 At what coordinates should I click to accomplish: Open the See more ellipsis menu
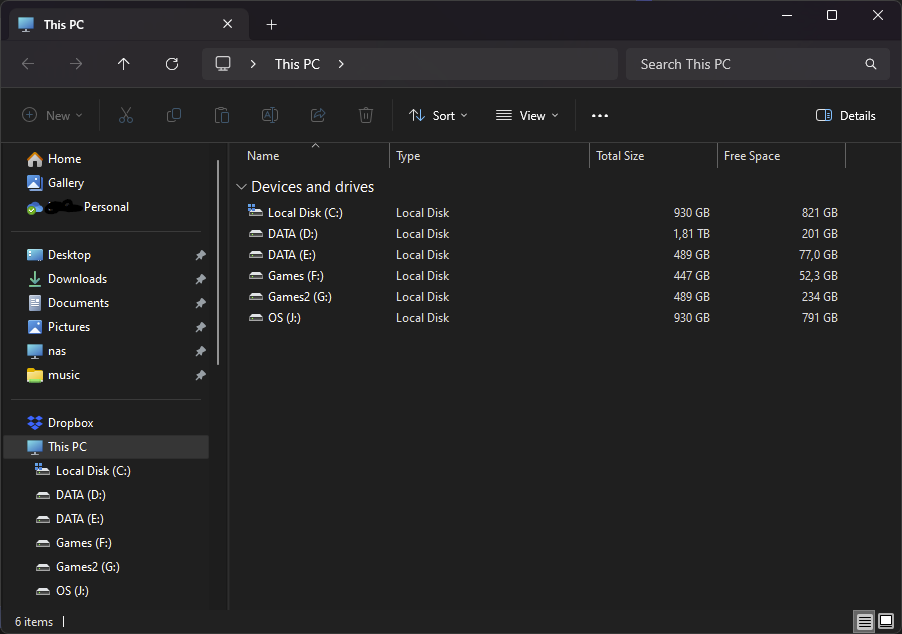click(x=600, y=116)
